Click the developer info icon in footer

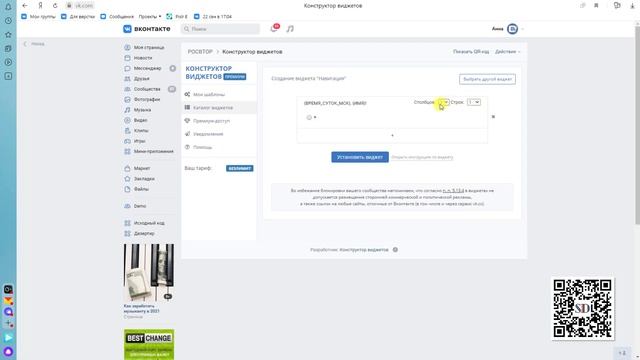tap(395, 250)
